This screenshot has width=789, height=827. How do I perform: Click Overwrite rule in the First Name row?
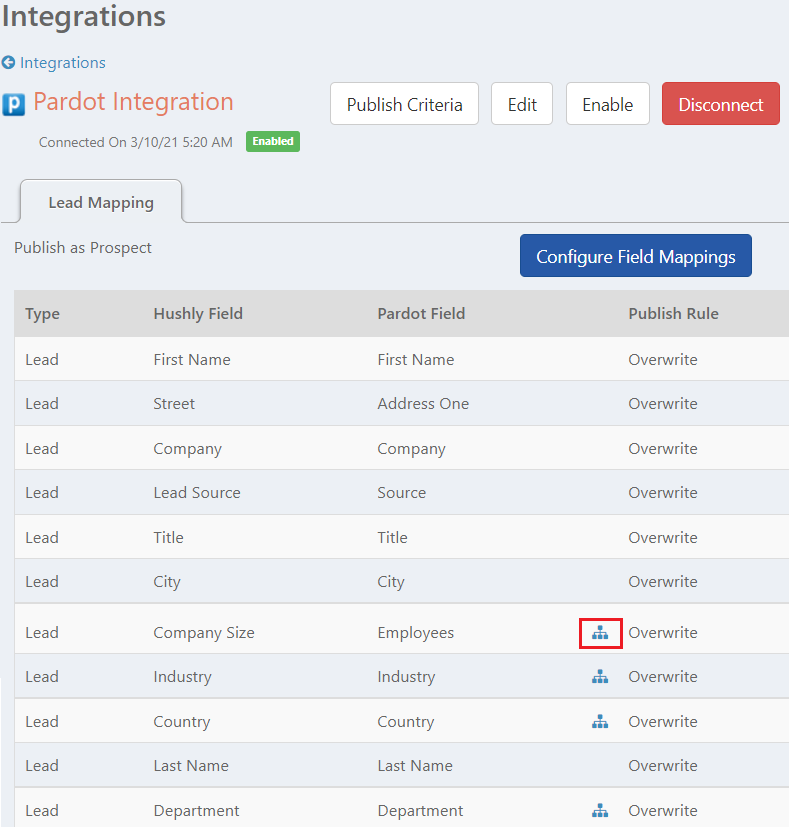click(x=663, y=360)
